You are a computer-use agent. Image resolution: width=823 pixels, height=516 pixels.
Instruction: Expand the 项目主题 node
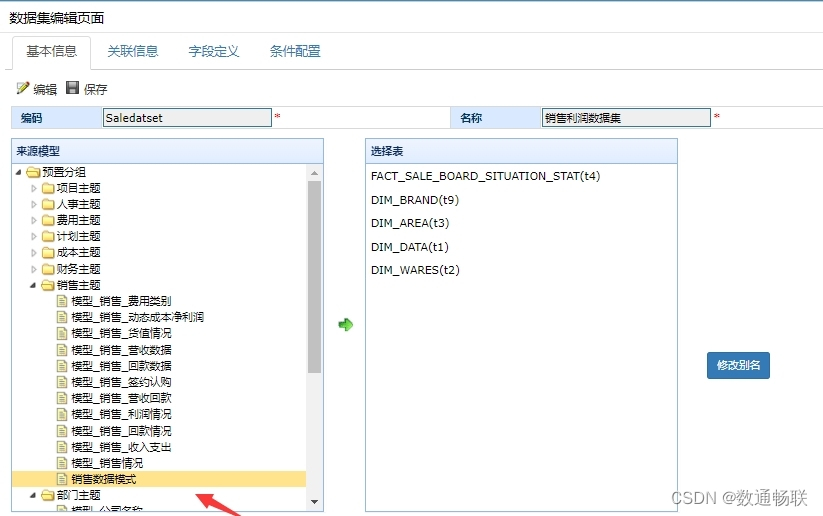[x=34, y=188]
